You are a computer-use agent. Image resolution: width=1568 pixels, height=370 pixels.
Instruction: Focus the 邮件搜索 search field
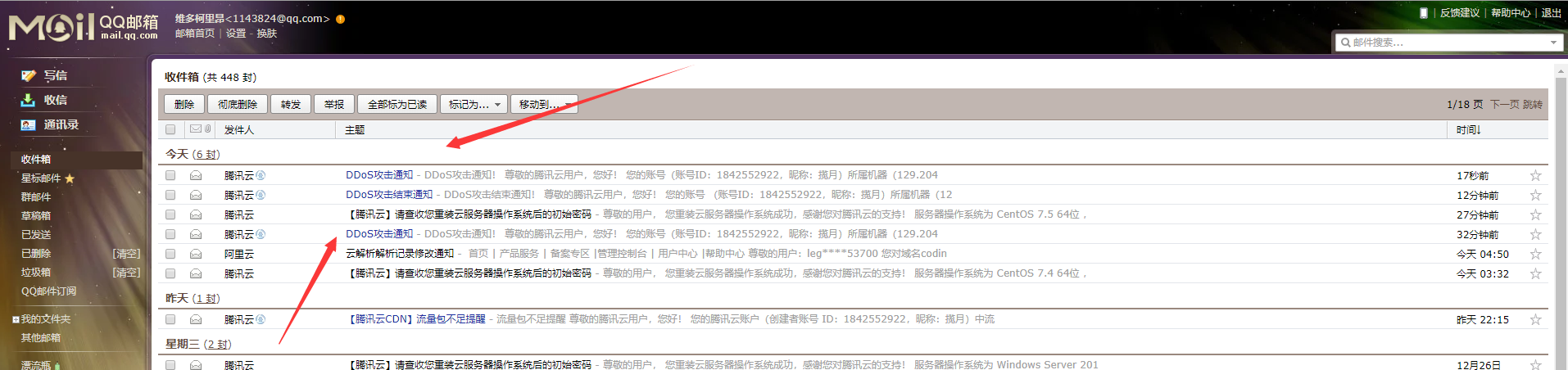(1448, 43)
